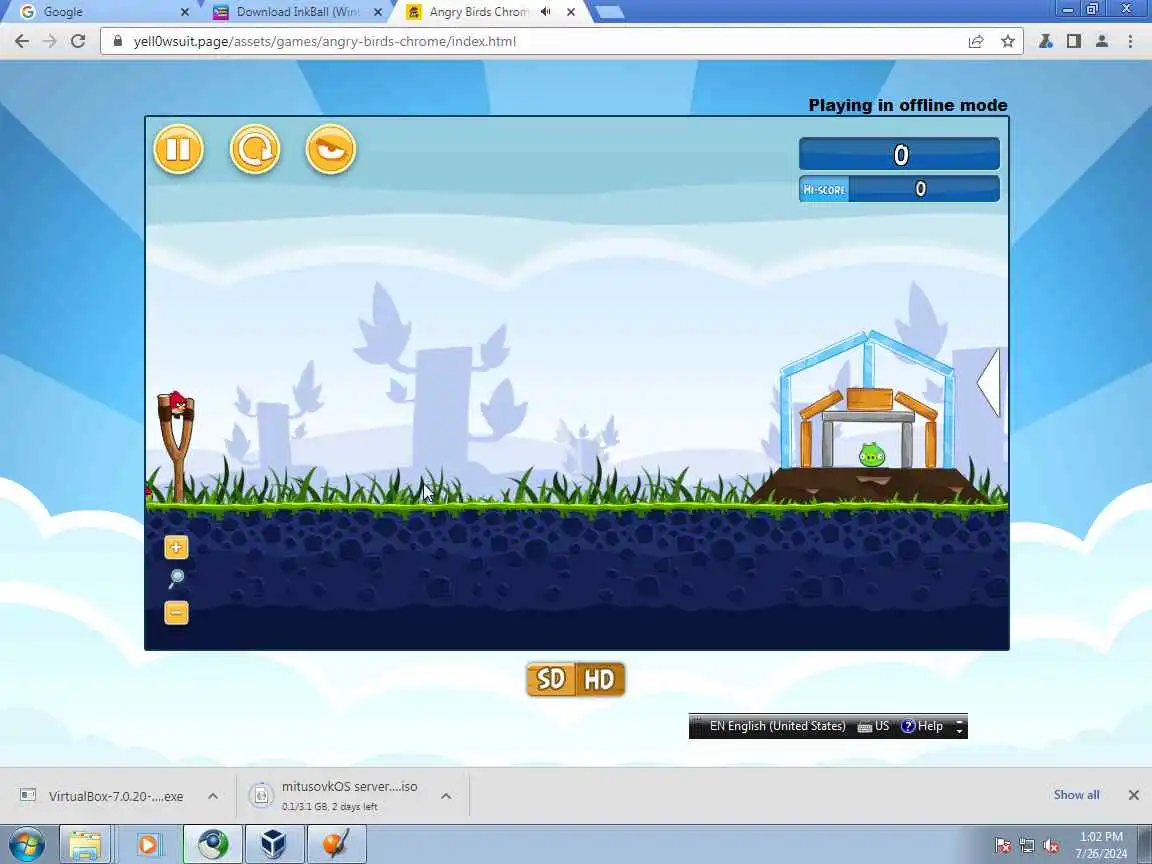Click the green pig inside the structure
This screenshot has width=1152, height=864.
(872, 456)
